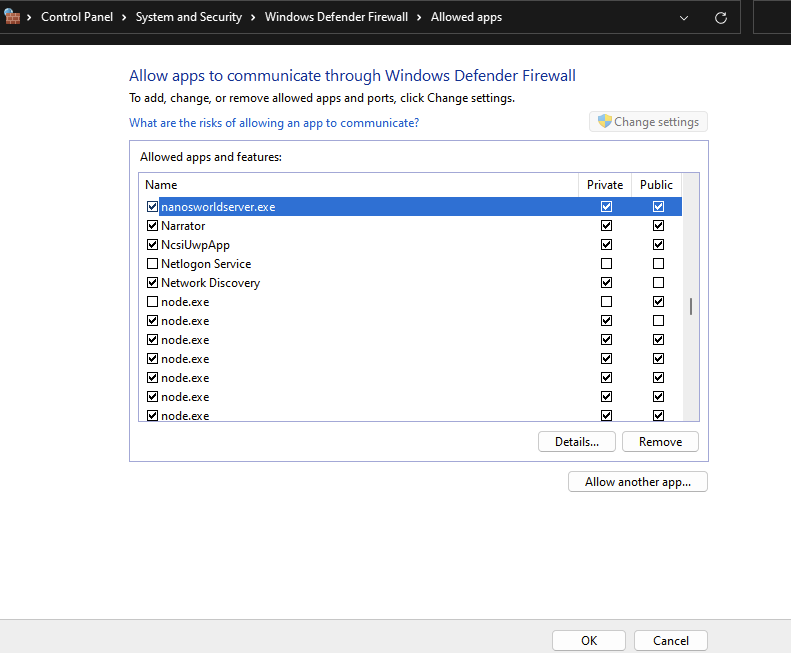Viewport: 791px width, 653px height.
Task: Sort by the Name column header
Action: (x=359, y=185)
